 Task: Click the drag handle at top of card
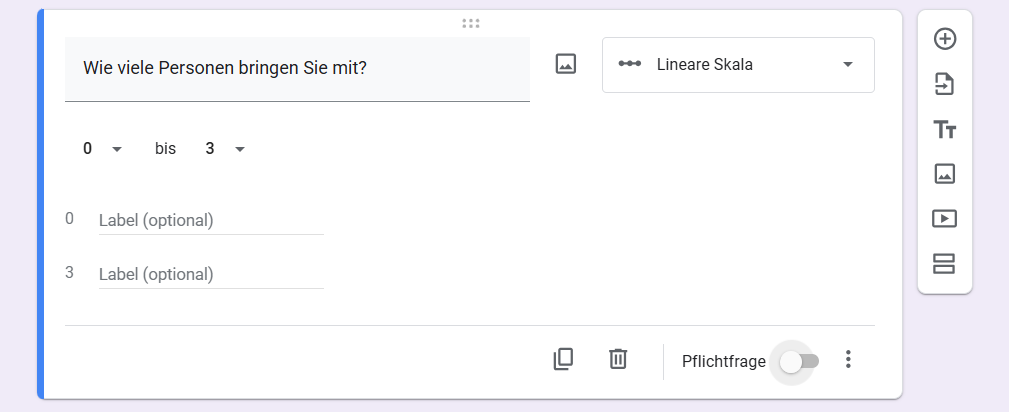click(x=471, y=23)
